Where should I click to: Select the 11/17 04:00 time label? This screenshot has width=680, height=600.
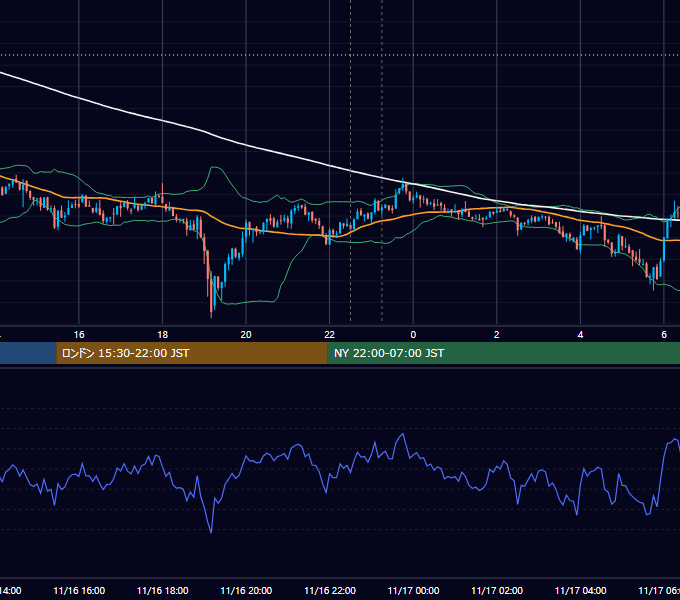(580, 590)
